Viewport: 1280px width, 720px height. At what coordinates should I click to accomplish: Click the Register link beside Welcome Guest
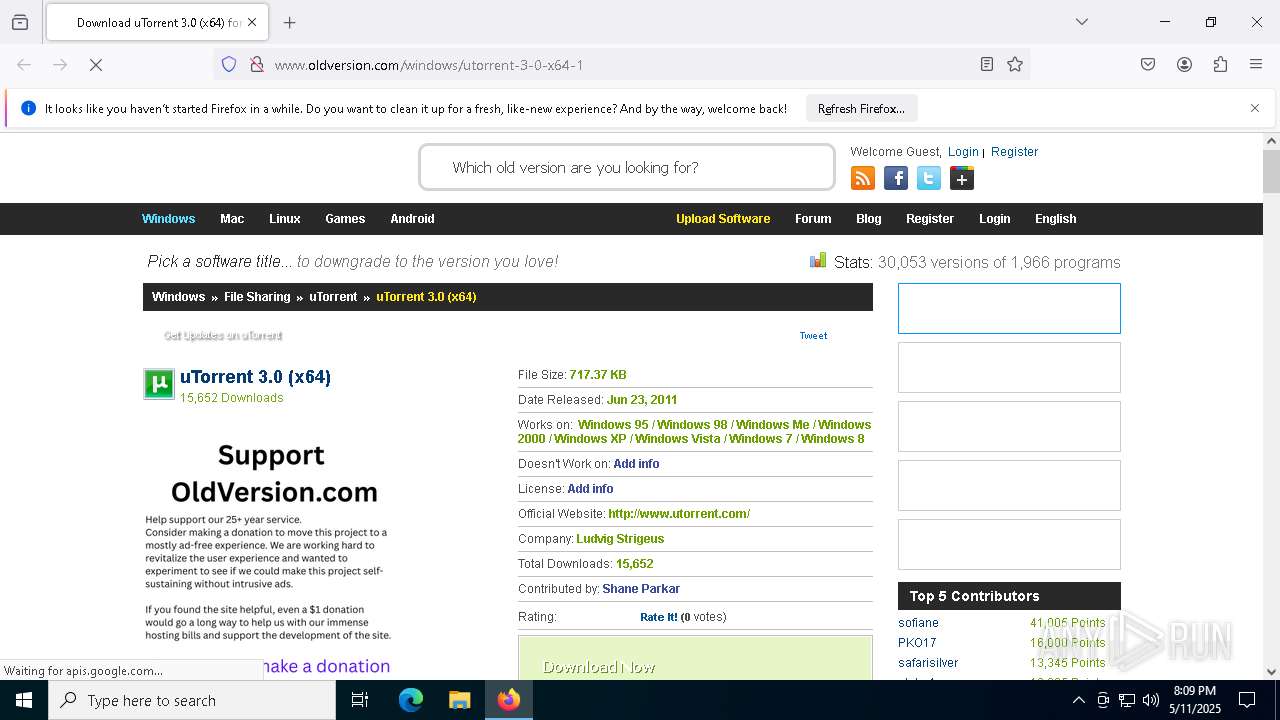(1014, 152)
